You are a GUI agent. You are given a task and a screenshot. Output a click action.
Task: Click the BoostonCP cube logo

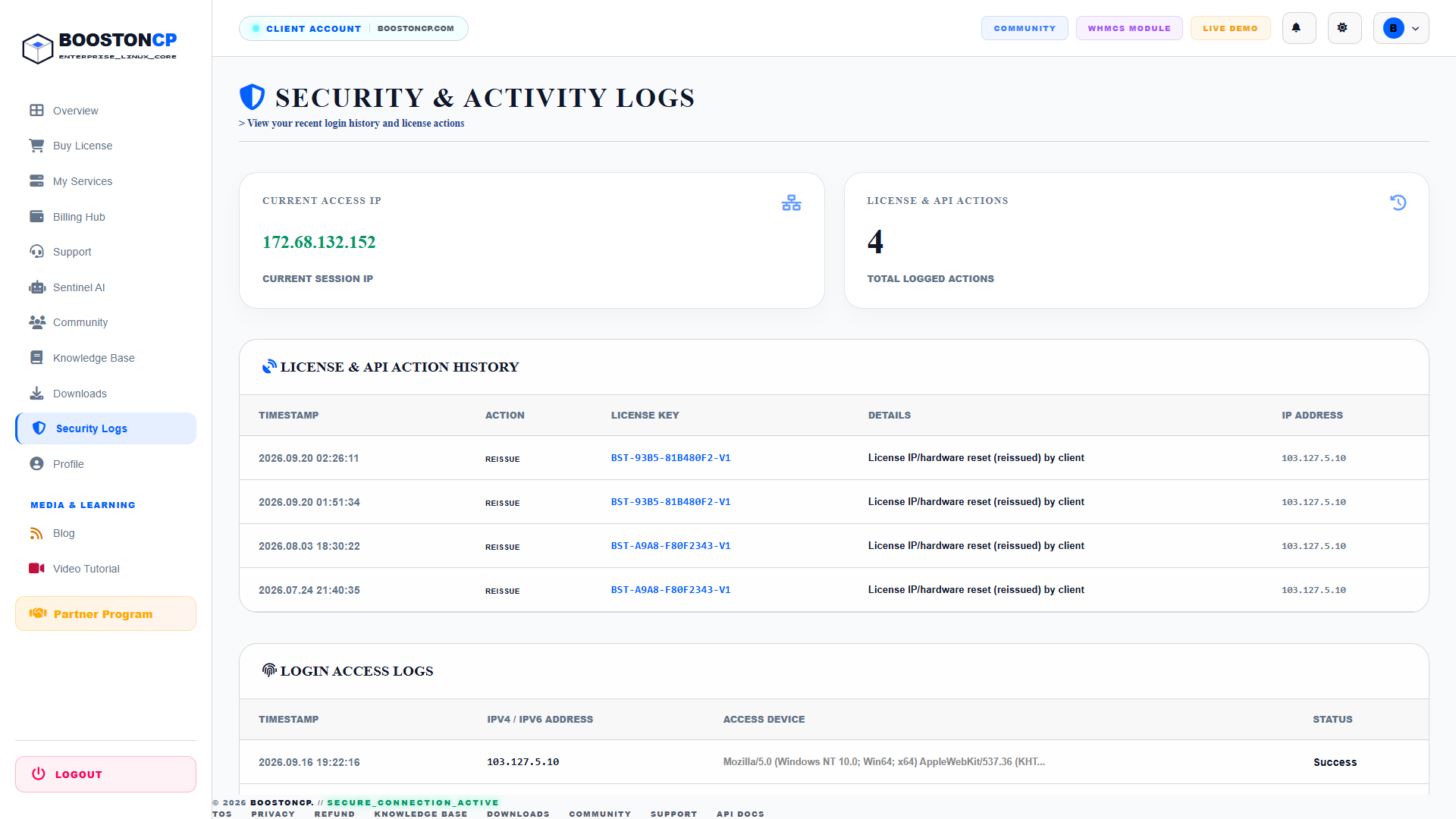pyautogui.click(x=37, y=49)
